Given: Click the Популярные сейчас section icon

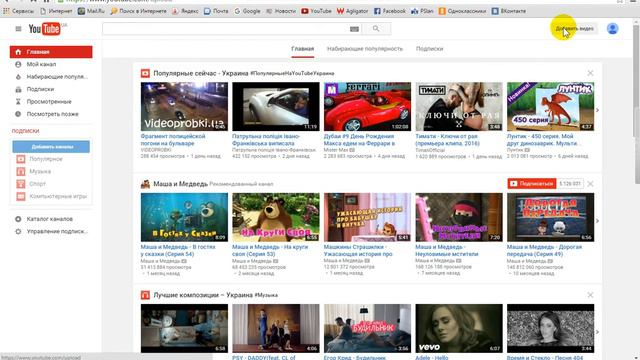Looking at the screenshot, I should [x=145, y=73].
